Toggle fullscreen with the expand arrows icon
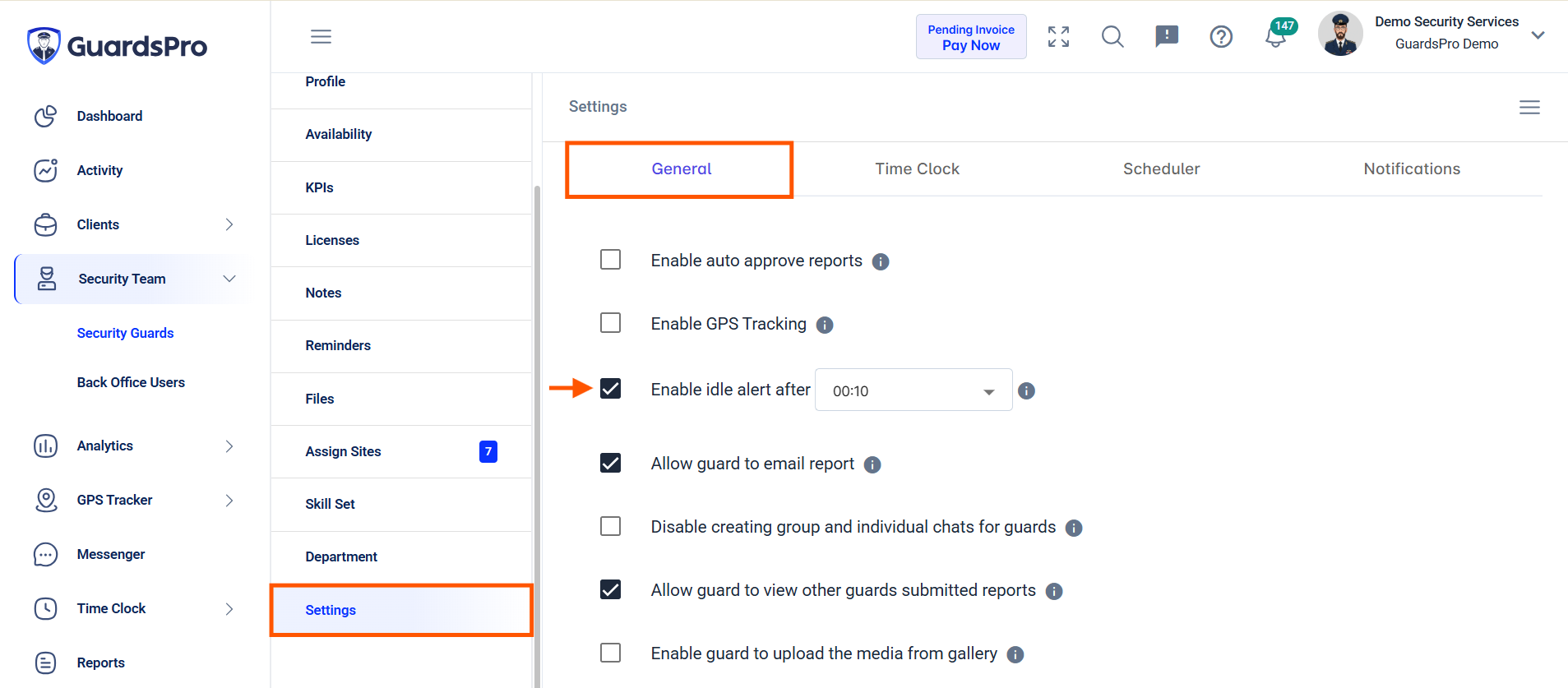The image size is (1568, 688). (1058, 36)
